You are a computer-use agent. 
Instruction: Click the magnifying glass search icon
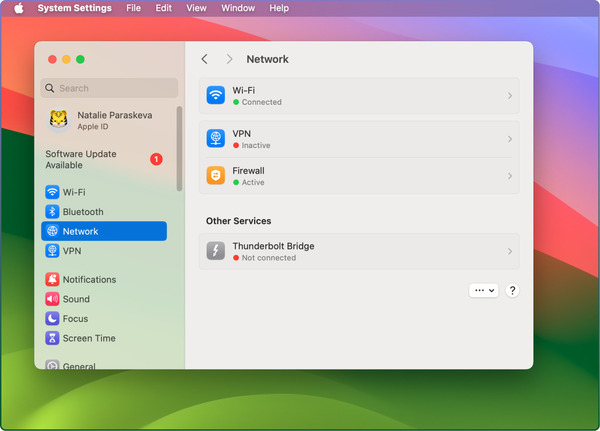pyautogui.click(x=50, y=88)
